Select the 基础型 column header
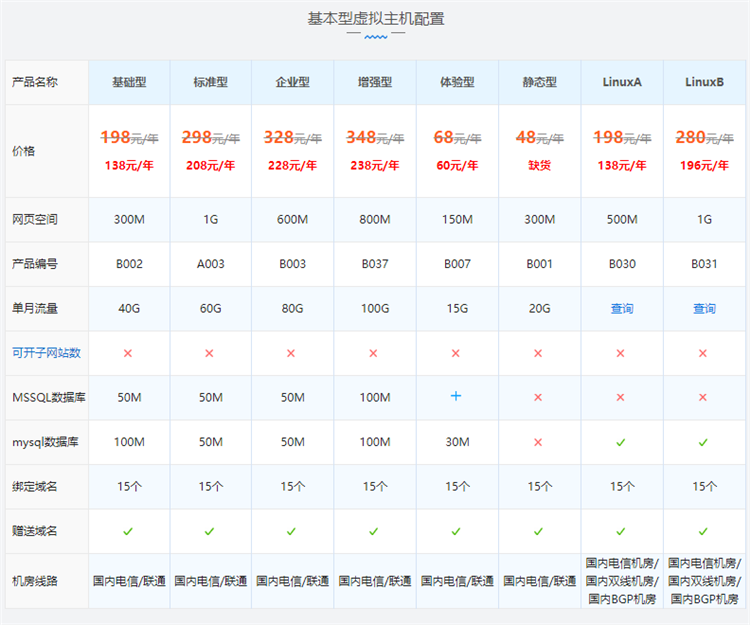The image size is (750, 625). tap(128, 82)
